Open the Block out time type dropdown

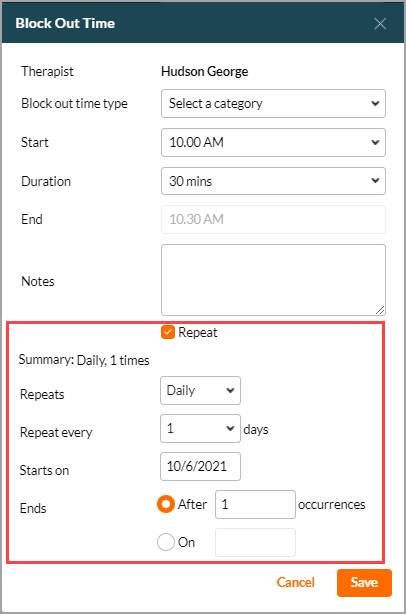tap(273, 103)
